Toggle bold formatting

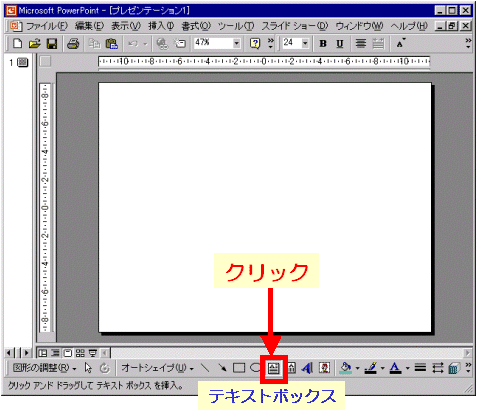pyautogui.click(x=323, y=44)
